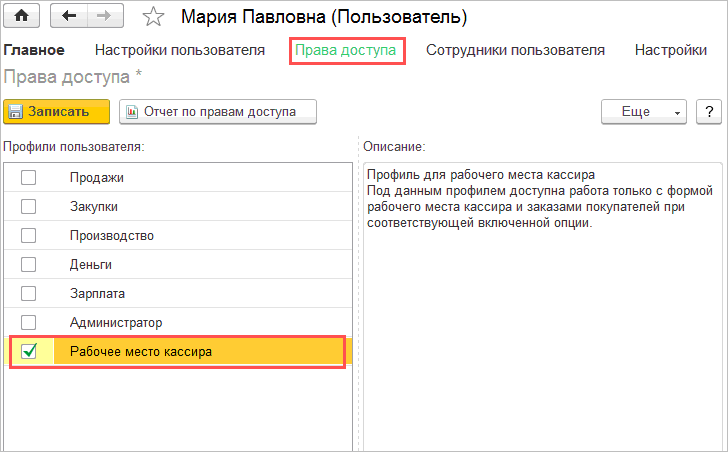Go forward with the right arrow
728x452 pixels.
point(104,16)
